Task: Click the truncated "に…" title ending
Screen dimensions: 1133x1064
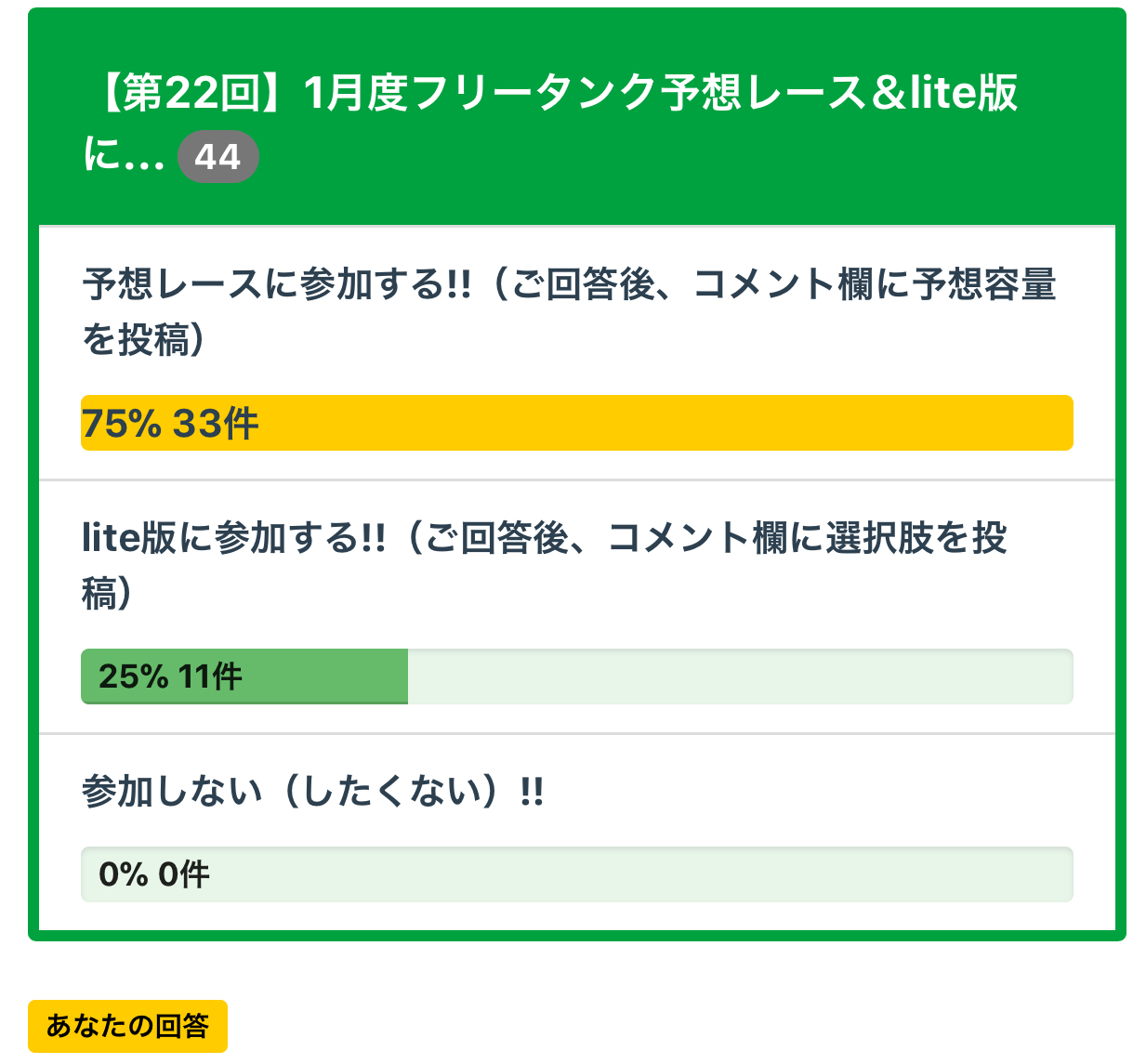Action: click(123, 155)
